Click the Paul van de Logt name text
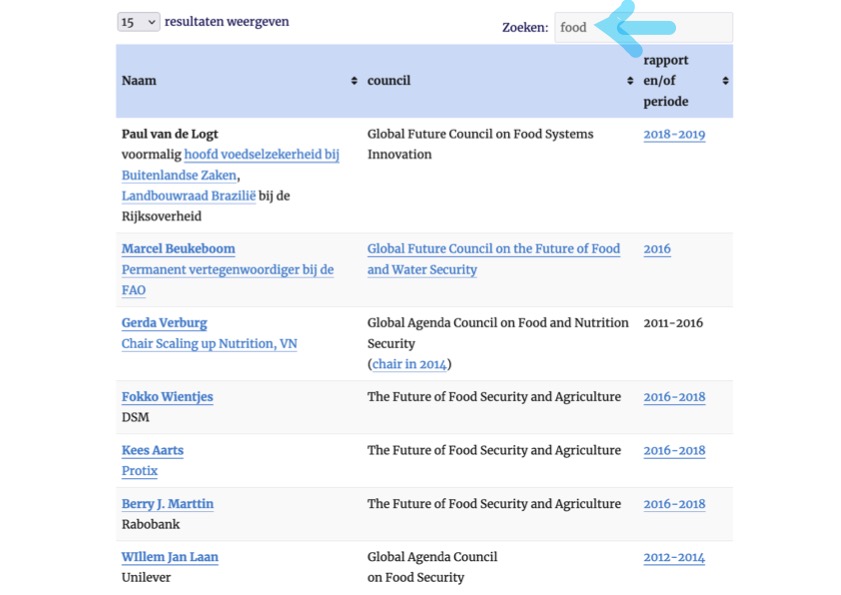This screenshot has height=595, width=841. tap(170, 134)
